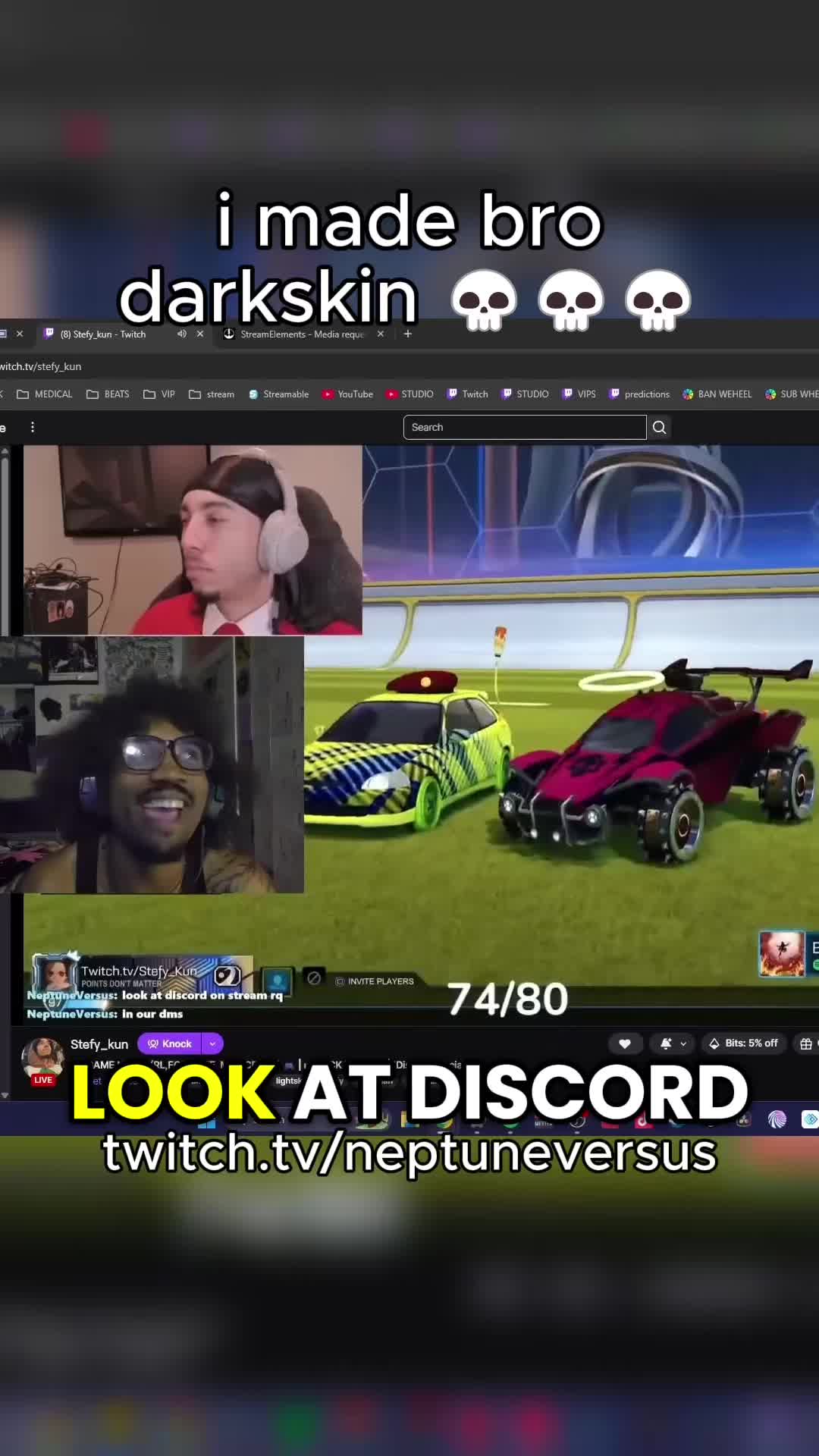Click the magnifier search button
The width and height of the screenshot is (819, 1456).
660,427
